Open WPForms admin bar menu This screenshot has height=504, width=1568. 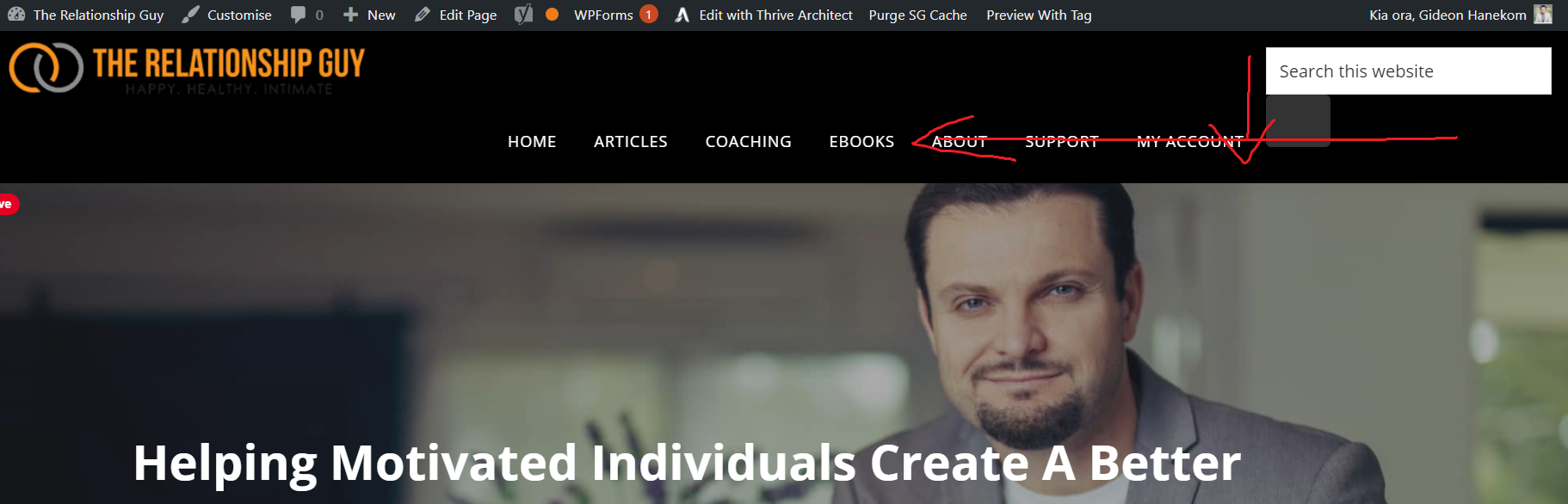pyautogui.click(x=603, y=15)
